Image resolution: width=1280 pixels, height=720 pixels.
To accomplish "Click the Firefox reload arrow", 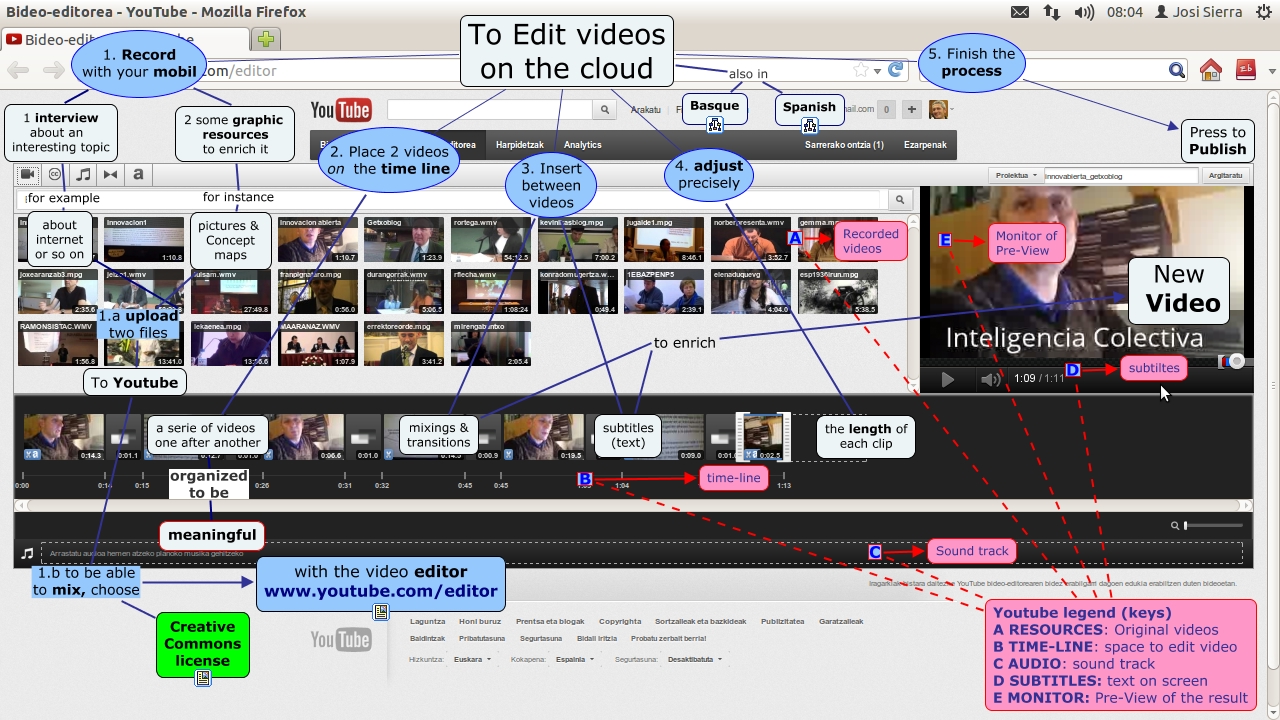I will coord(896,70).
